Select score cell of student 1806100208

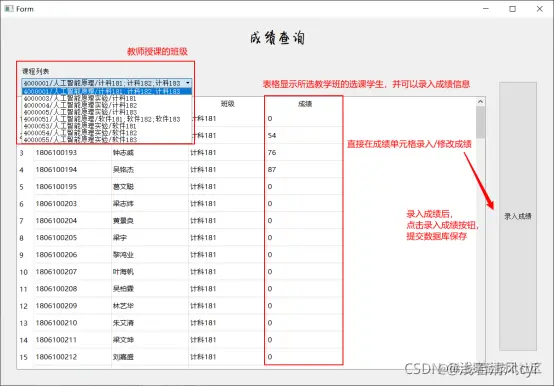(304, 289)
